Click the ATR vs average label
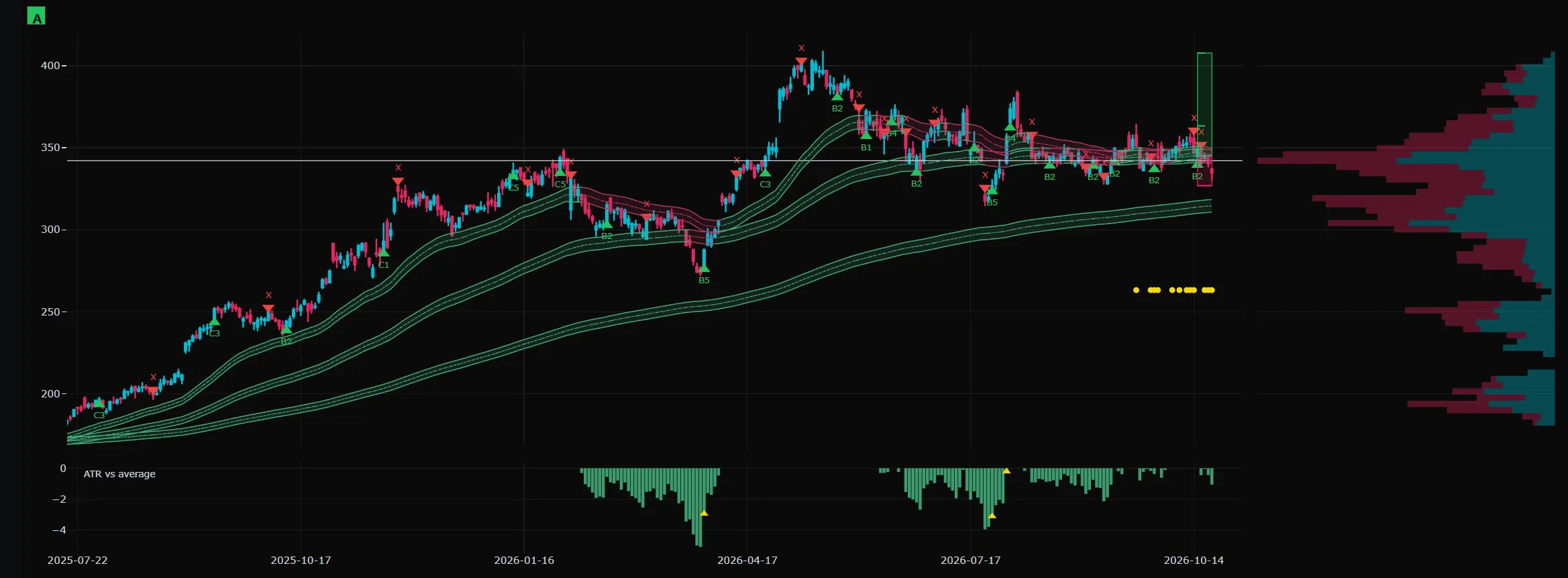The width and height of the screenshot is (1568, 578). [119, 474]
